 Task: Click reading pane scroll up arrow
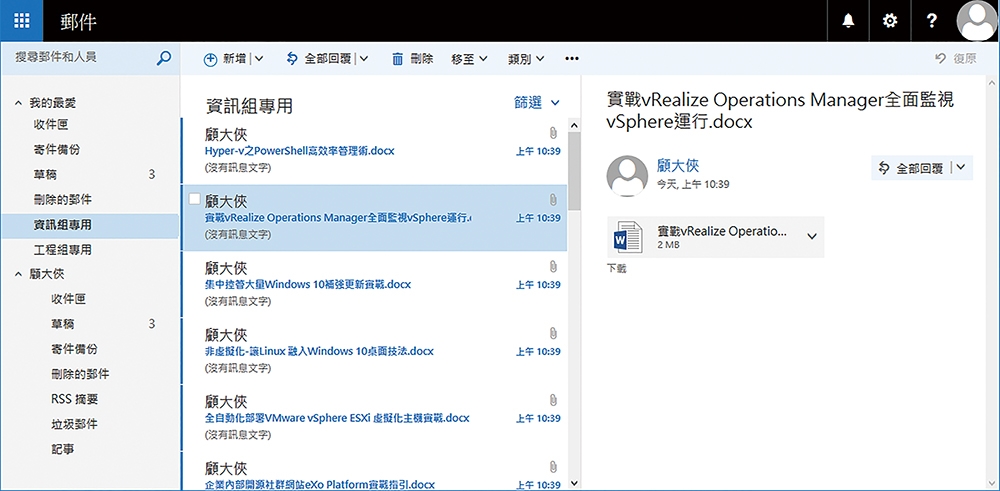coord(992,84)
